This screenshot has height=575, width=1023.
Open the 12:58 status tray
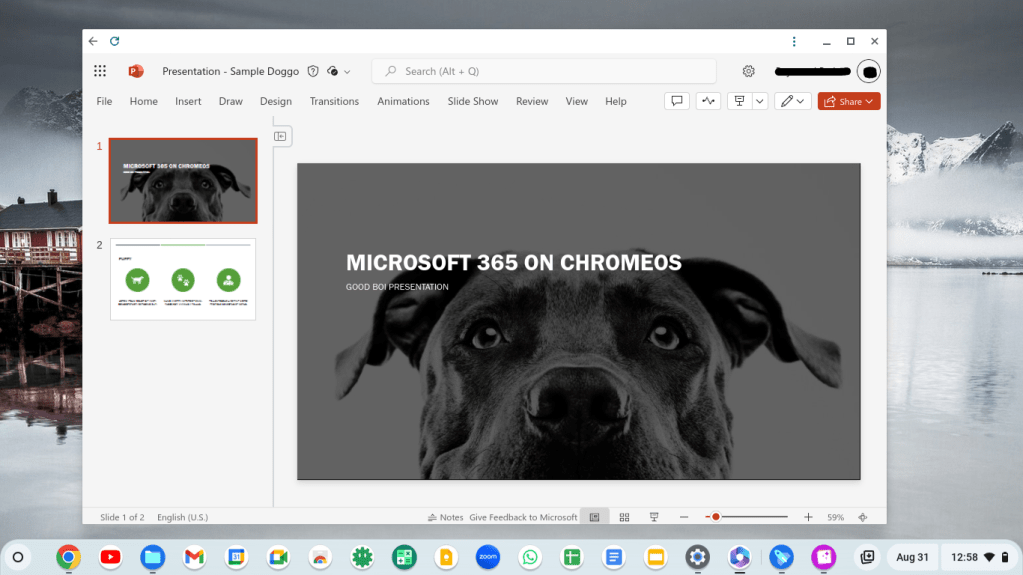[979, 557]
